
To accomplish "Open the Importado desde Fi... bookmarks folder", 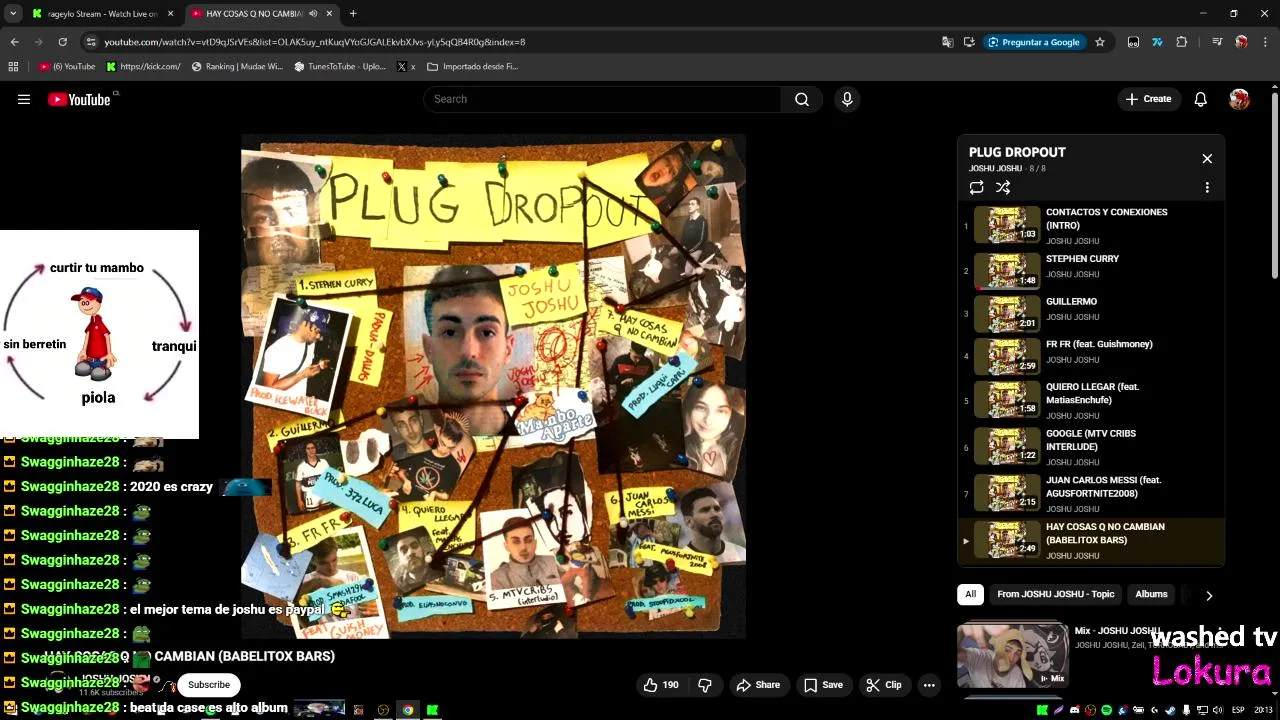I will 472,67.
